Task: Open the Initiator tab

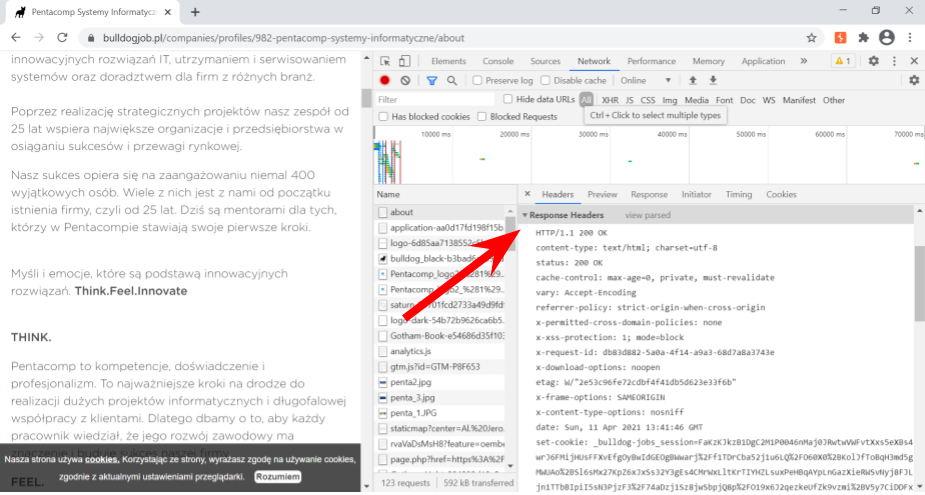Action: tap(697, 194)
